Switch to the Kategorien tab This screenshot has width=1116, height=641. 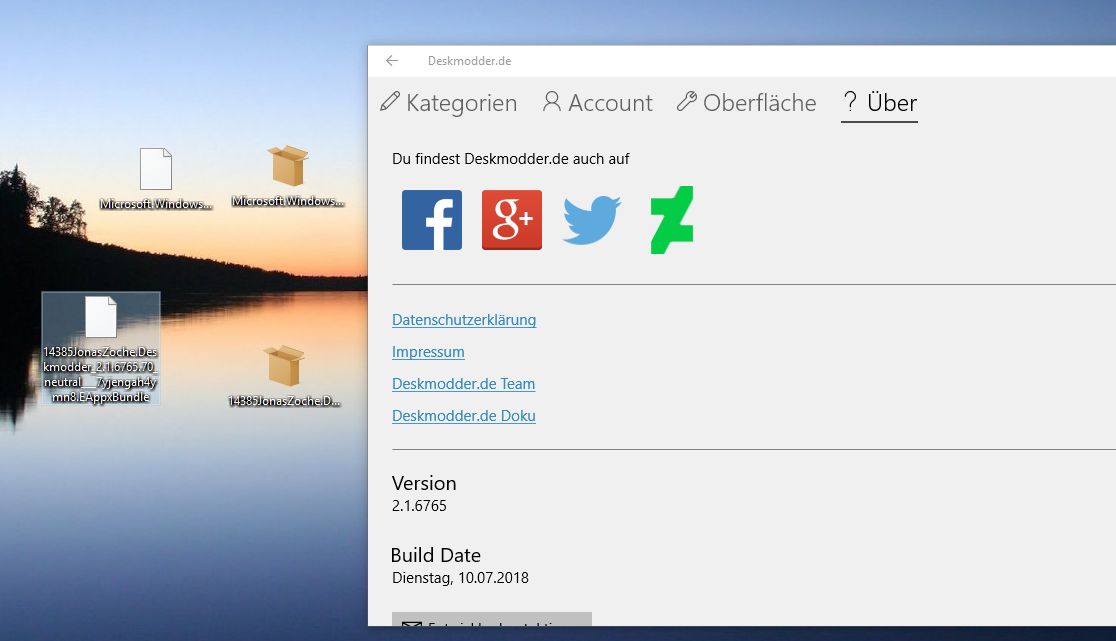[x=448, y=103]
